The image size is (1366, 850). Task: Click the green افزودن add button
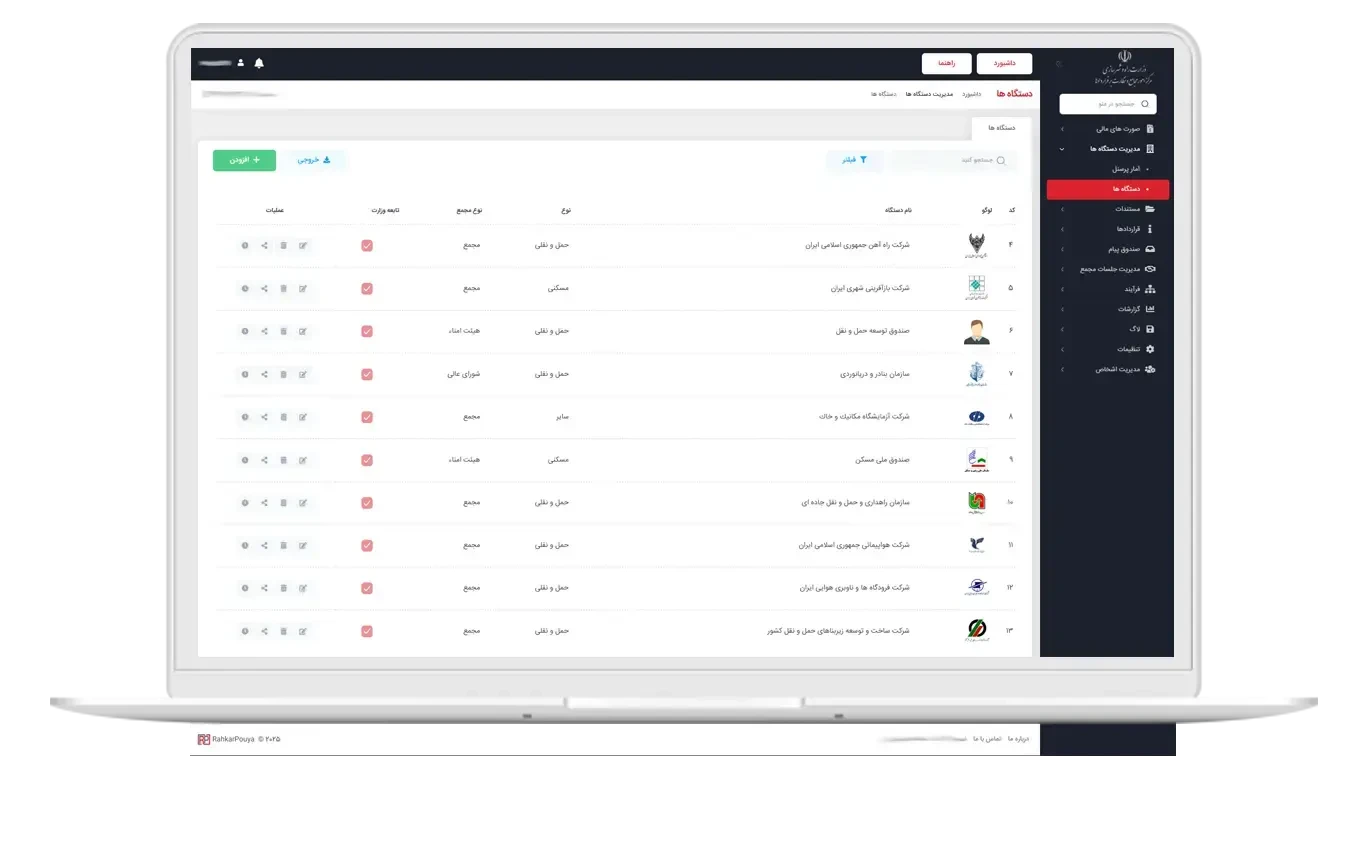click(x=244, y=160)
